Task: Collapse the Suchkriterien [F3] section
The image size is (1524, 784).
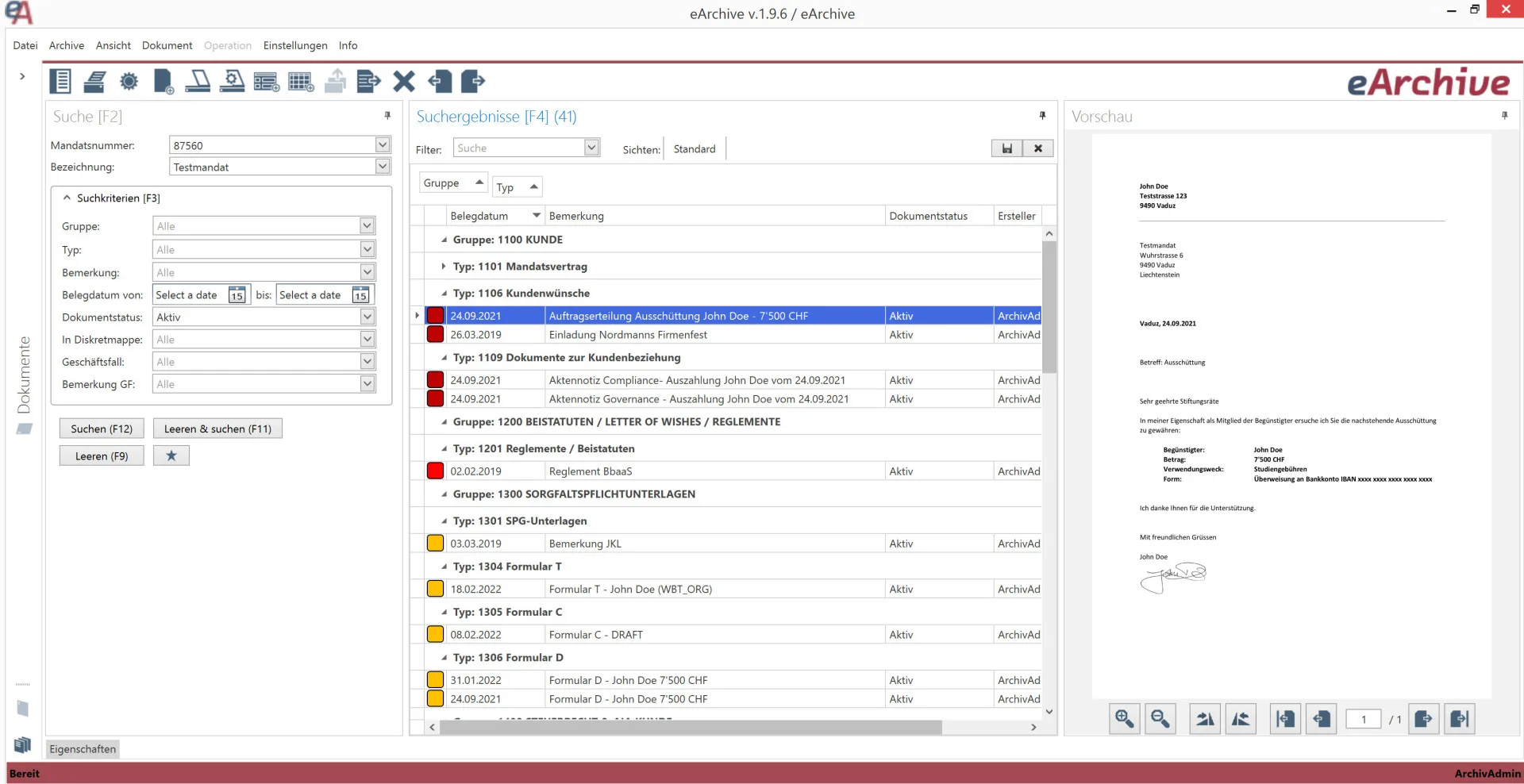Action: [x=67, y=198]
